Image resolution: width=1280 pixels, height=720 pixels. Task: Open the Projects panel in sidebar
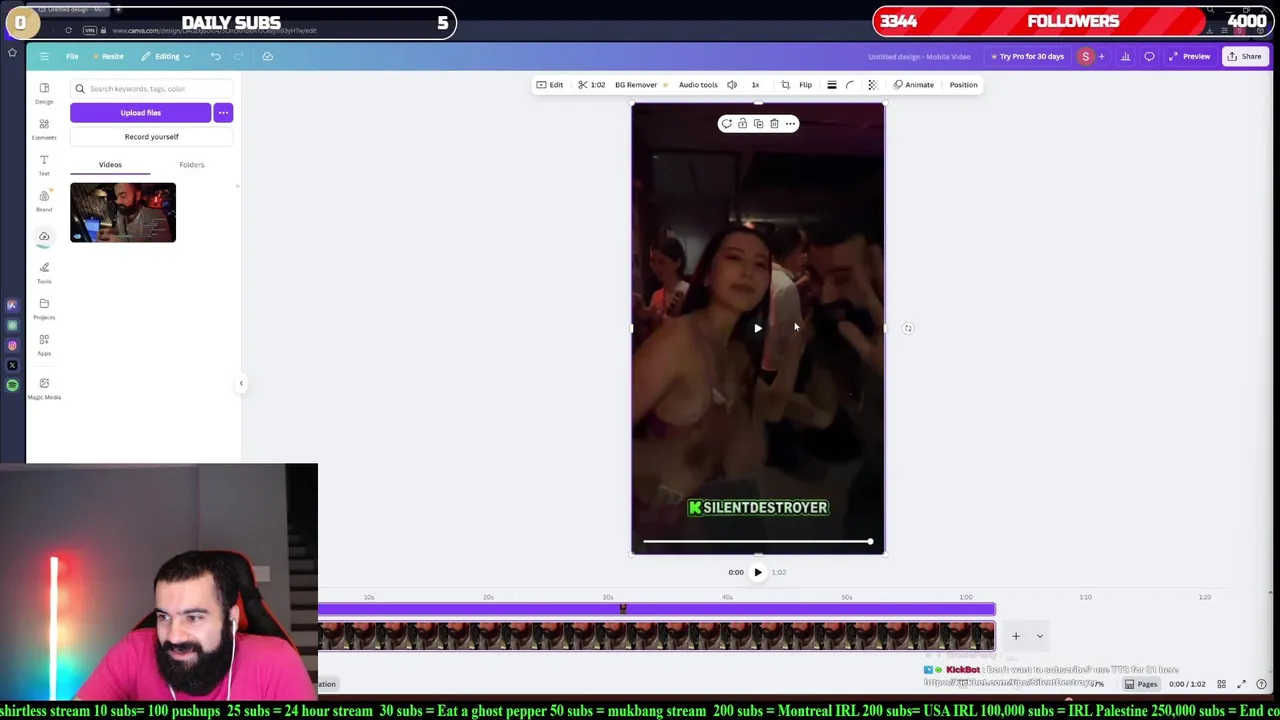(44, 308)
